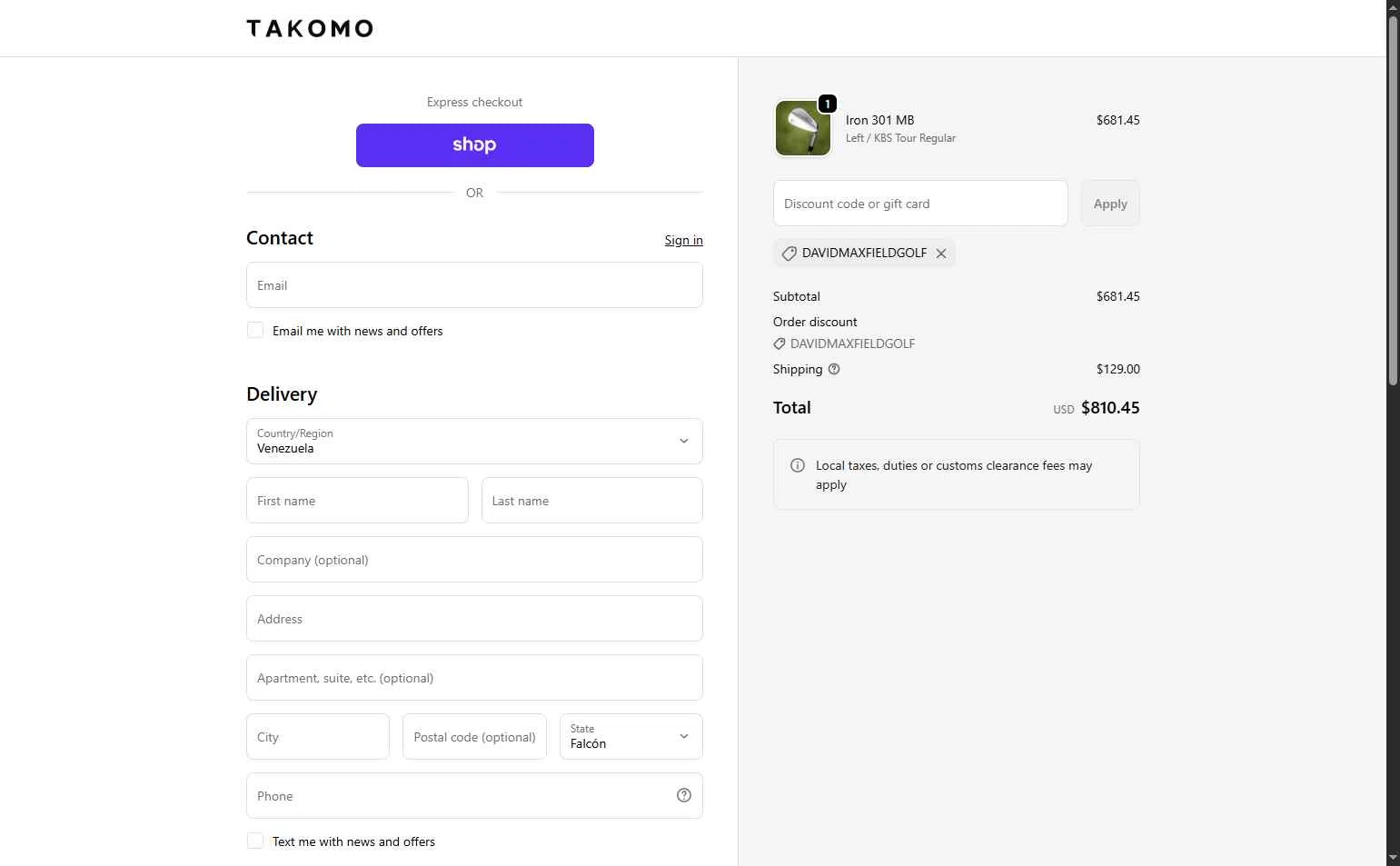
Task: Click the Left / KBS Tour Regular variant text
Action: tap(900, 138)
